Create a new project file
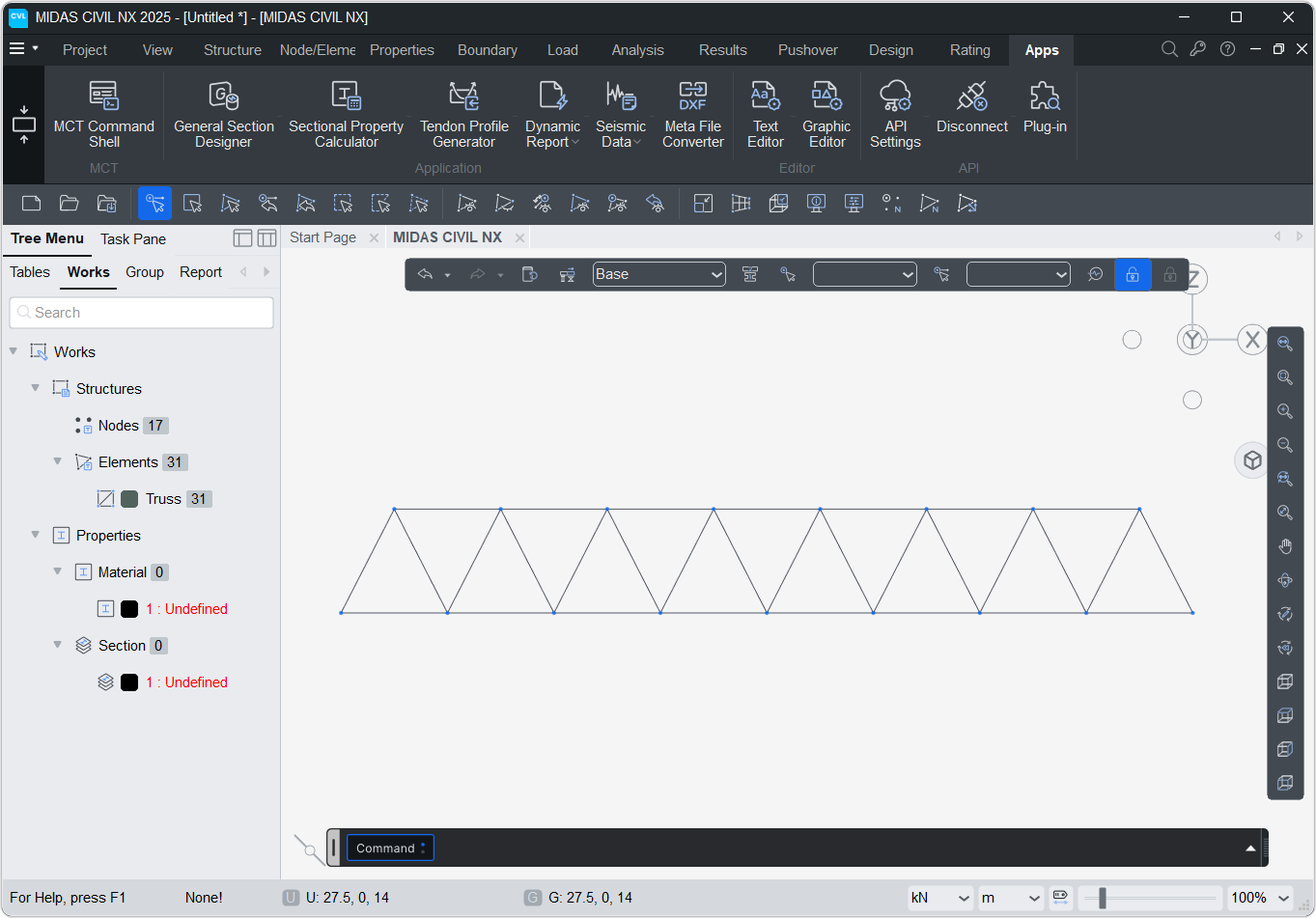This screenshot has height=918, width=1316. point(31,203)
